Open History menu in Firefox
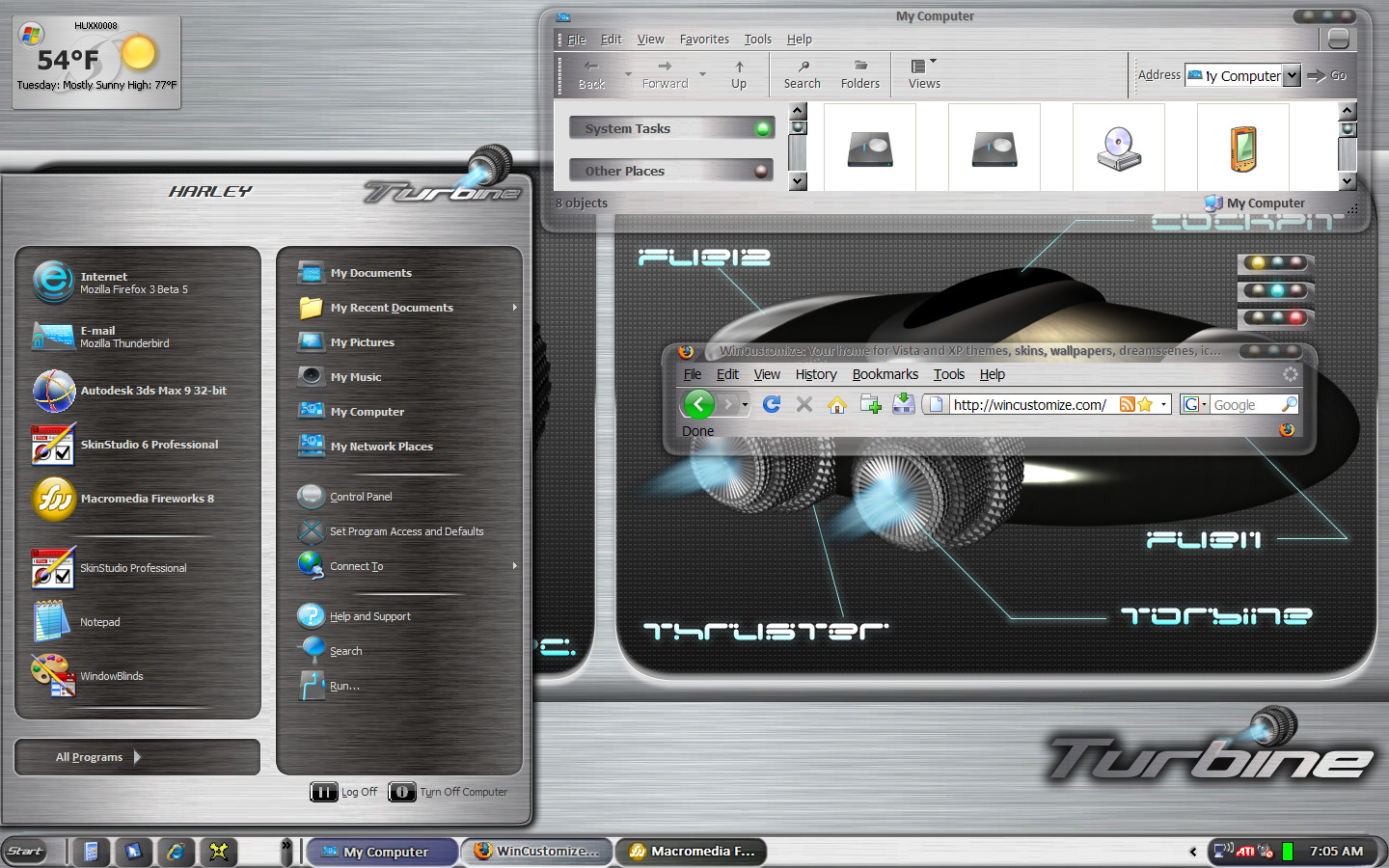The height and width of the screenshot is (868, 1389). click(816, 374)
